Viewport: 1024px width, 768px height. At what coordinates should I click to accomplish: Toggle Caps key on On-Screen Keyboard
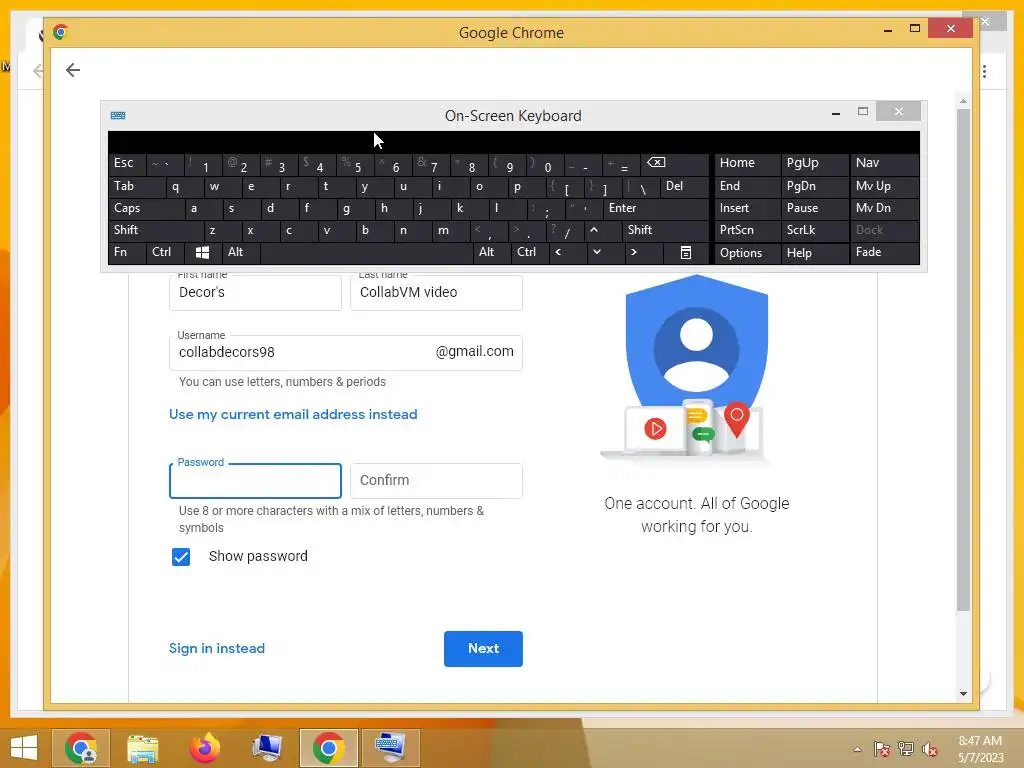point(145,208)
